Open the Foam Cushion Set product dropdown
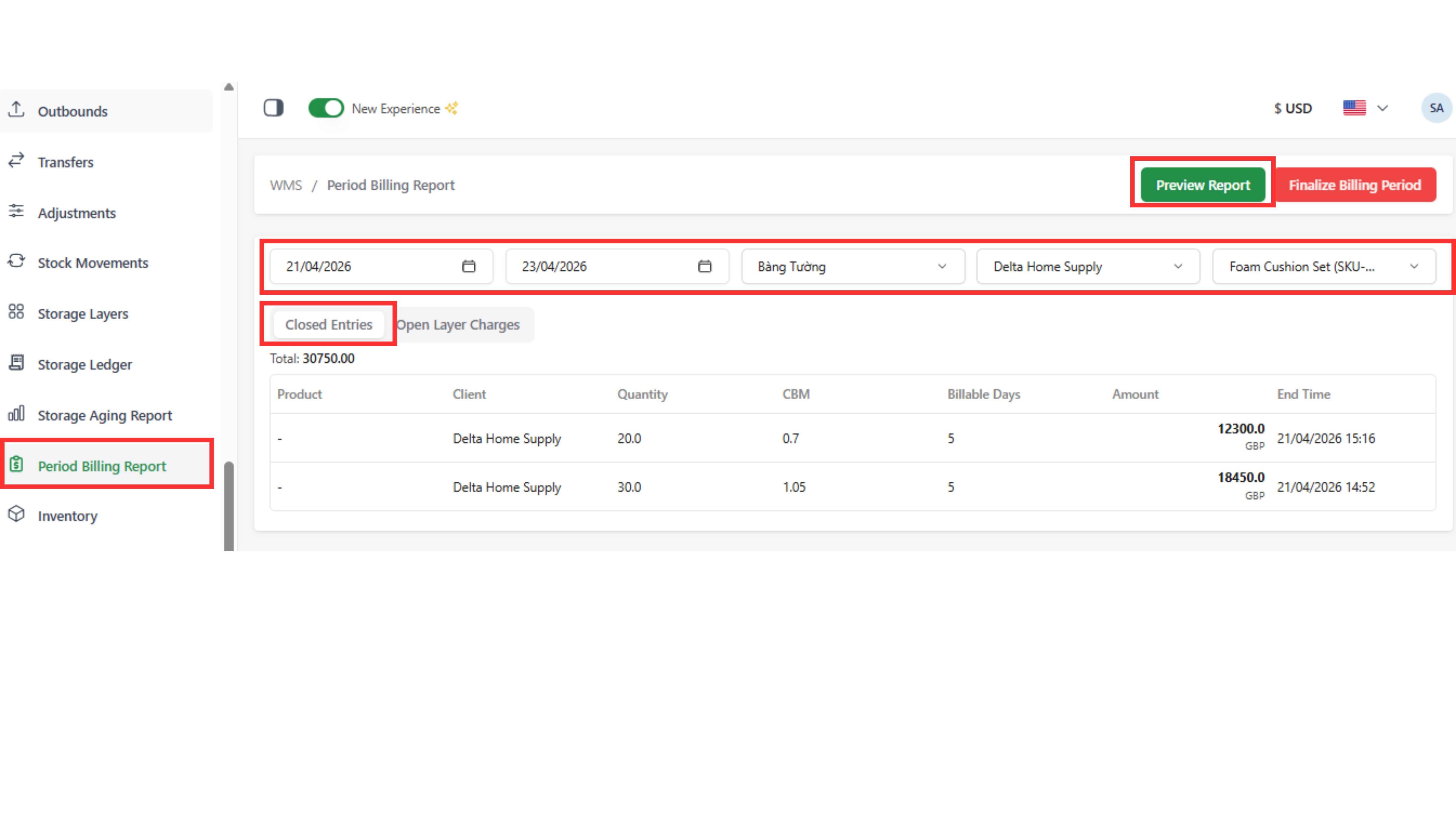The height and width of the screenshot is (819, 1456). [x=1323, y=266]
